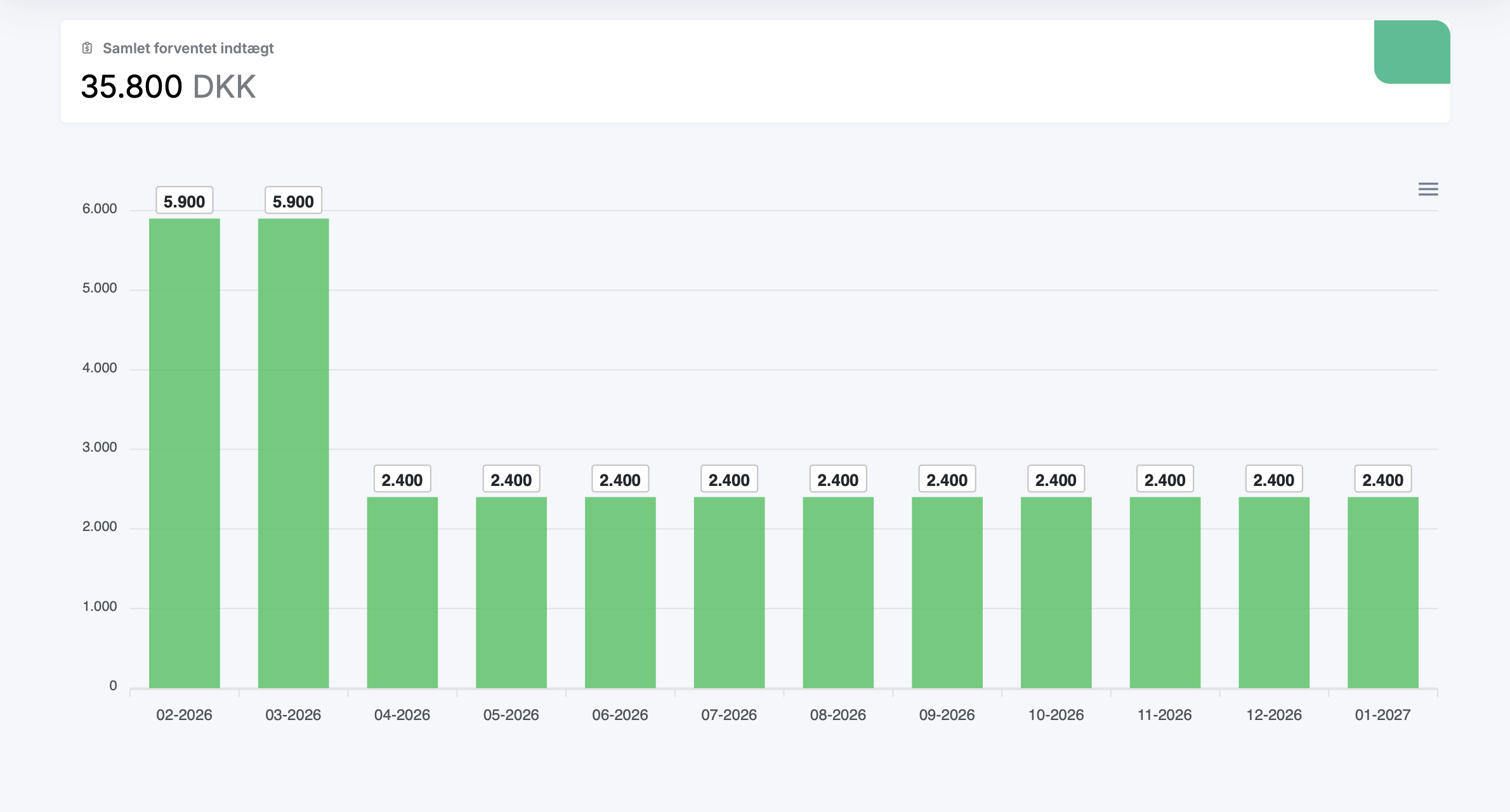Viewport: 1510px width, 812px height.
Task: Select the 04-2026 bar
Action: pos(402,592)
